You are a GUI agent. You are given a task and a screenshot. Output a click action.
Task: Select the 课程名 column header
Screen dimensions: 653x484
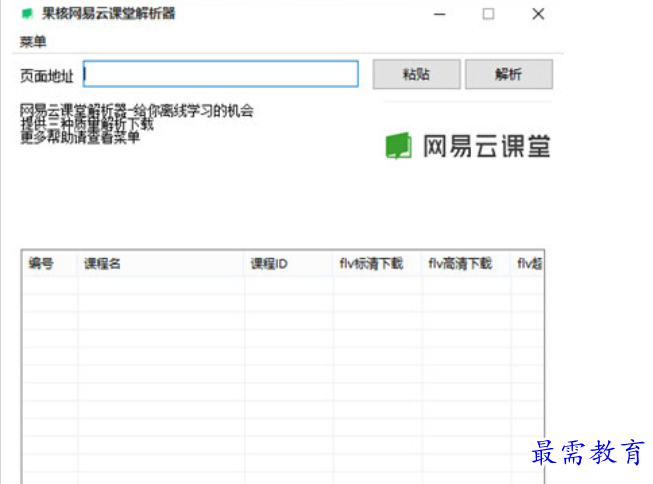point(161,263)
